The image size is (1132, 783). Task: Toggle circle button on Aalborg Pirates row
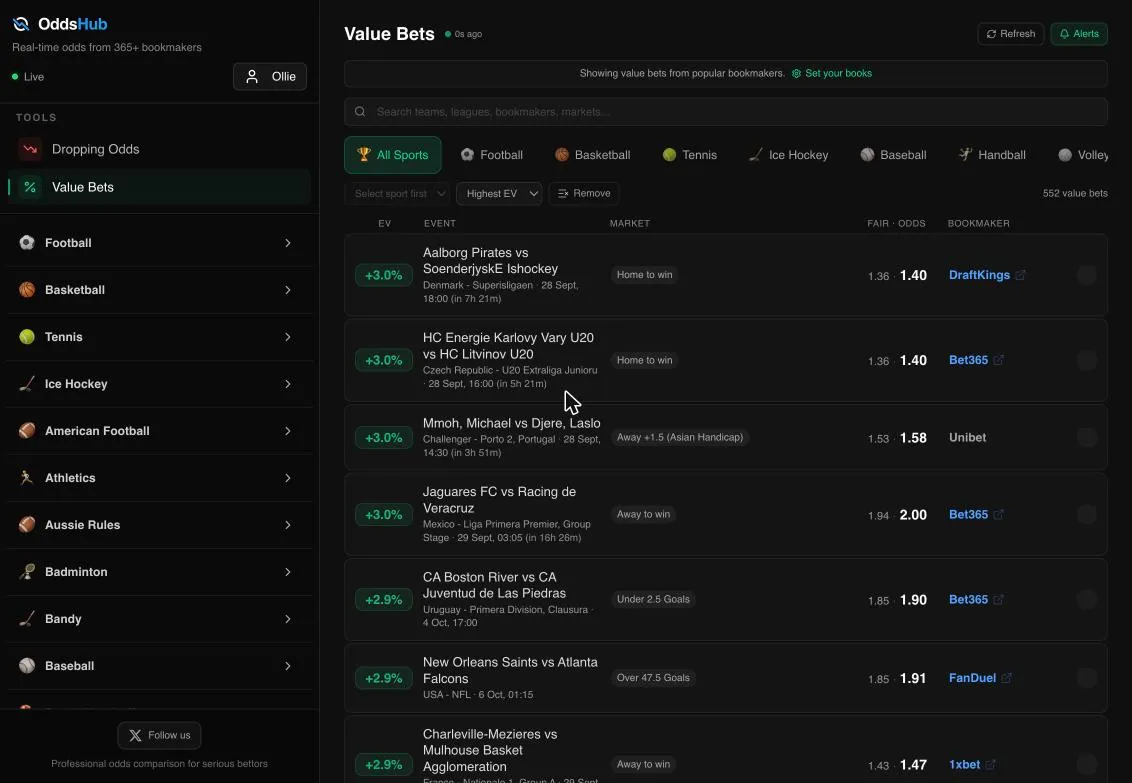[1087, 275]
